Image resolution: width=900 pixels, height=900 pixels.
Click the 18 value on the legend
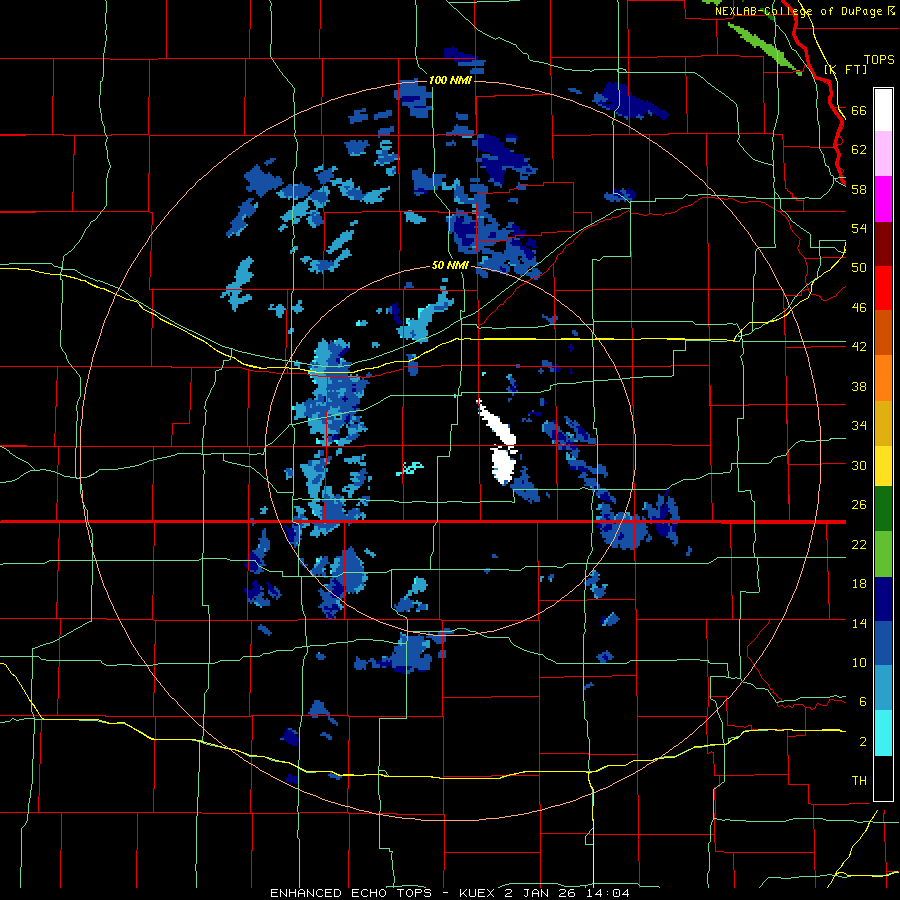pyautogui.click(x=859, y=584)
